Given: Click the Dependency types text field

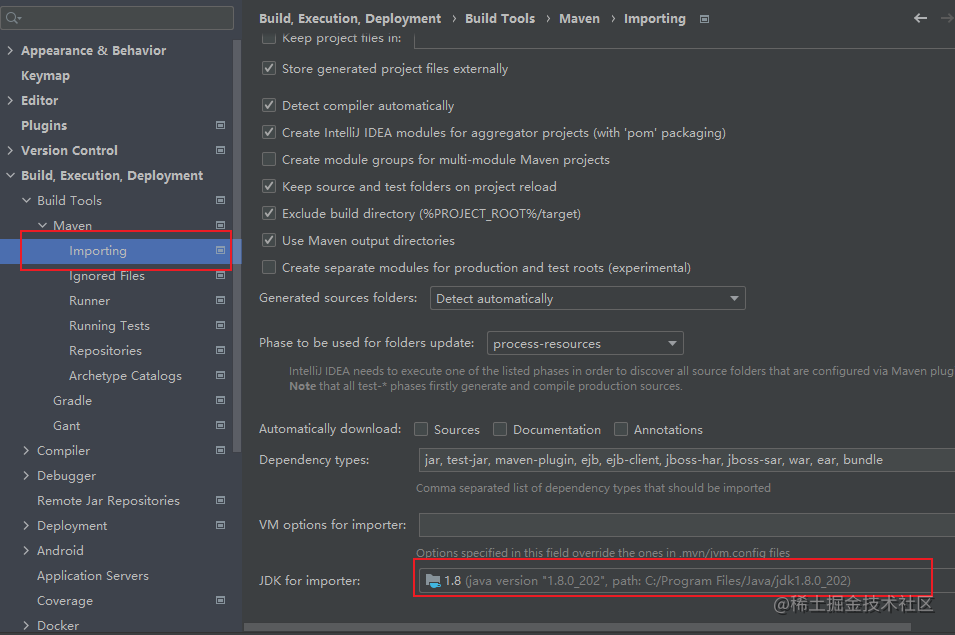Looking at the screenshot, I should [686, 460].
